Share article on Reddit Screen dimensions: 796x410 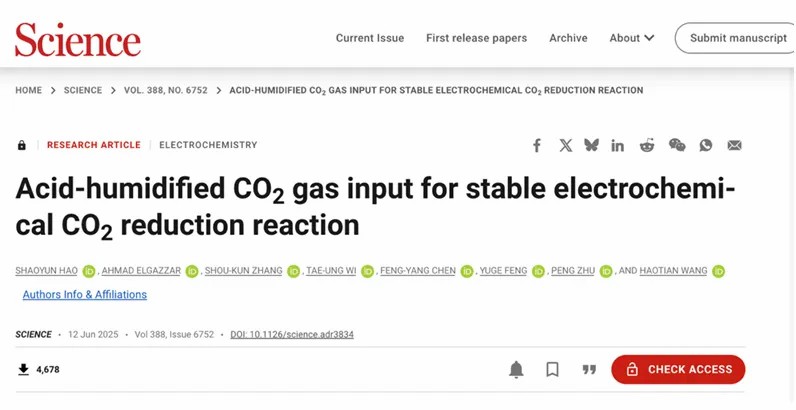pyautogui.click(x=647, y=145)
